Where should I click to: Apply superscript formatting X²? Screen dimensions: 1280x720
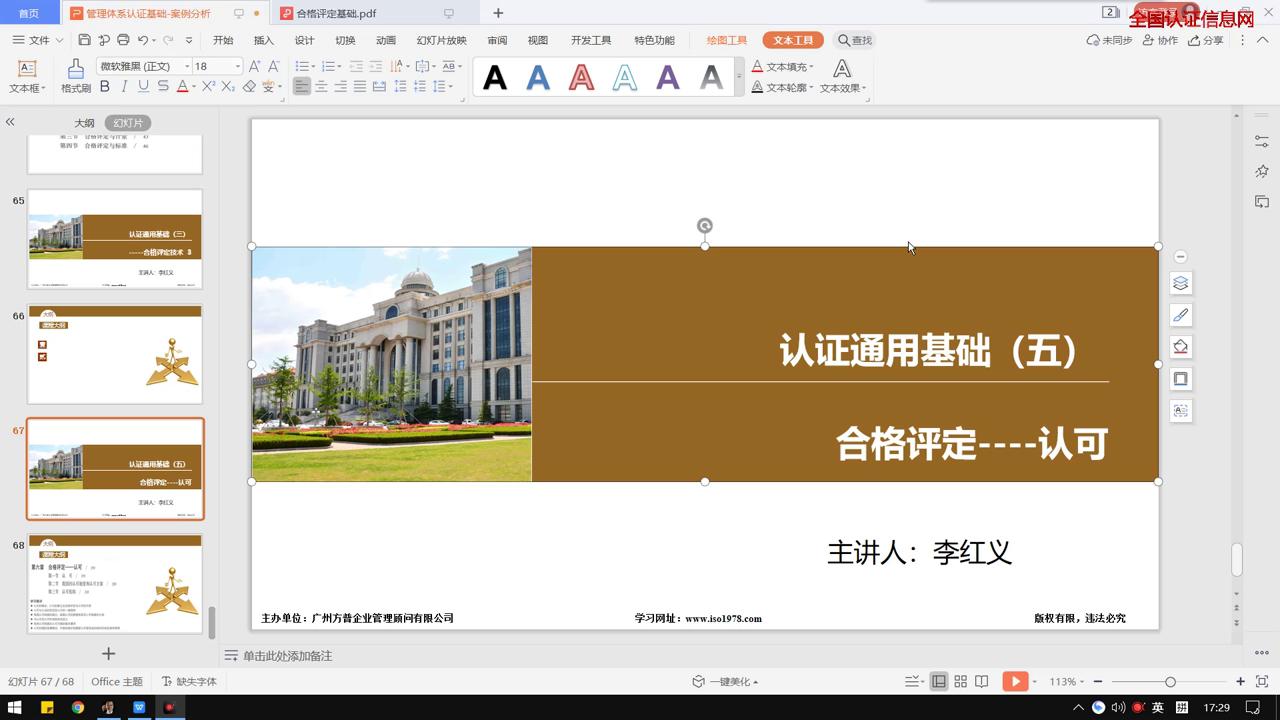tap(208, 87)
